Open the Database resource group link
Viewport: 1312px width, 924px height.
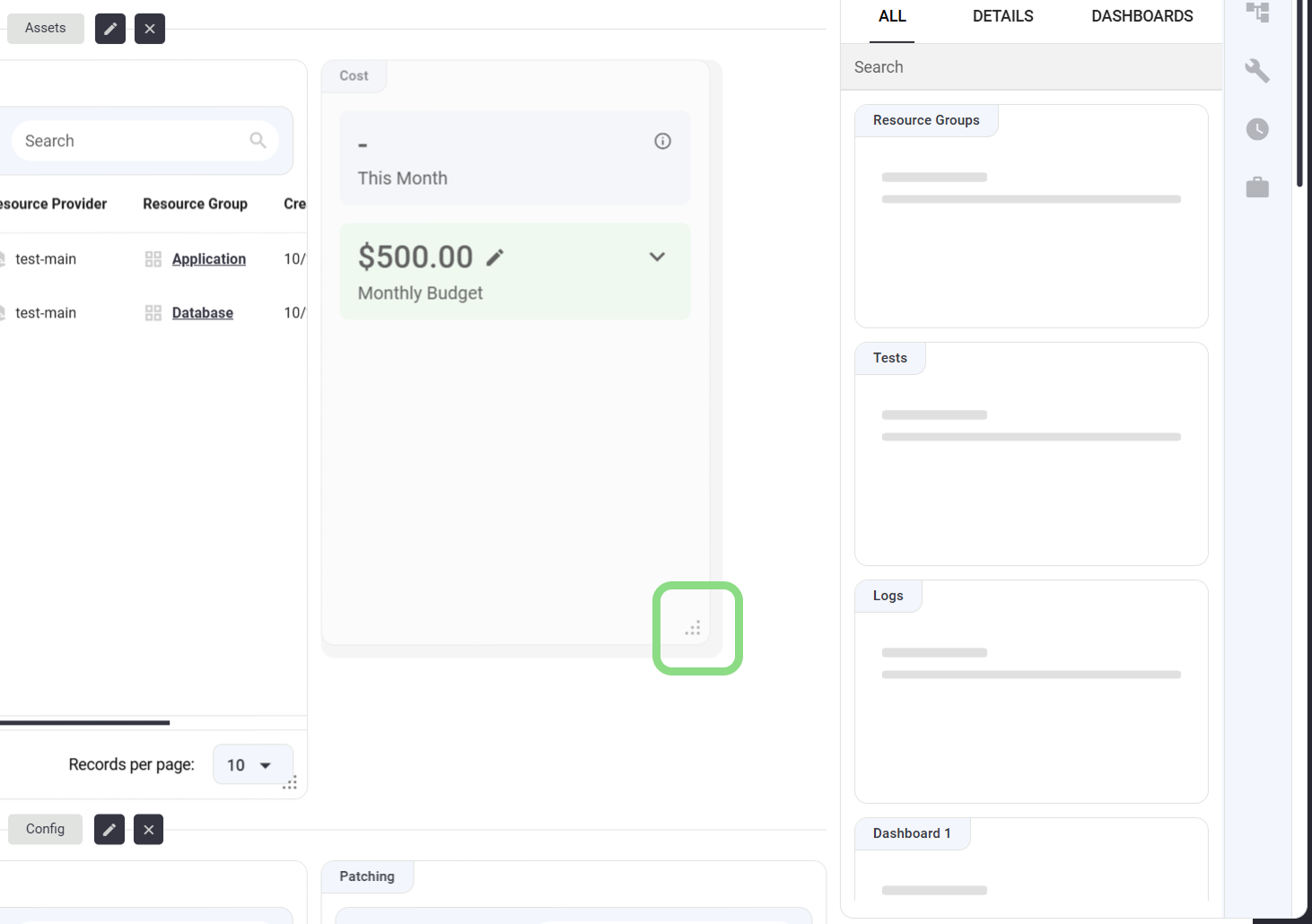pos(203,313)
